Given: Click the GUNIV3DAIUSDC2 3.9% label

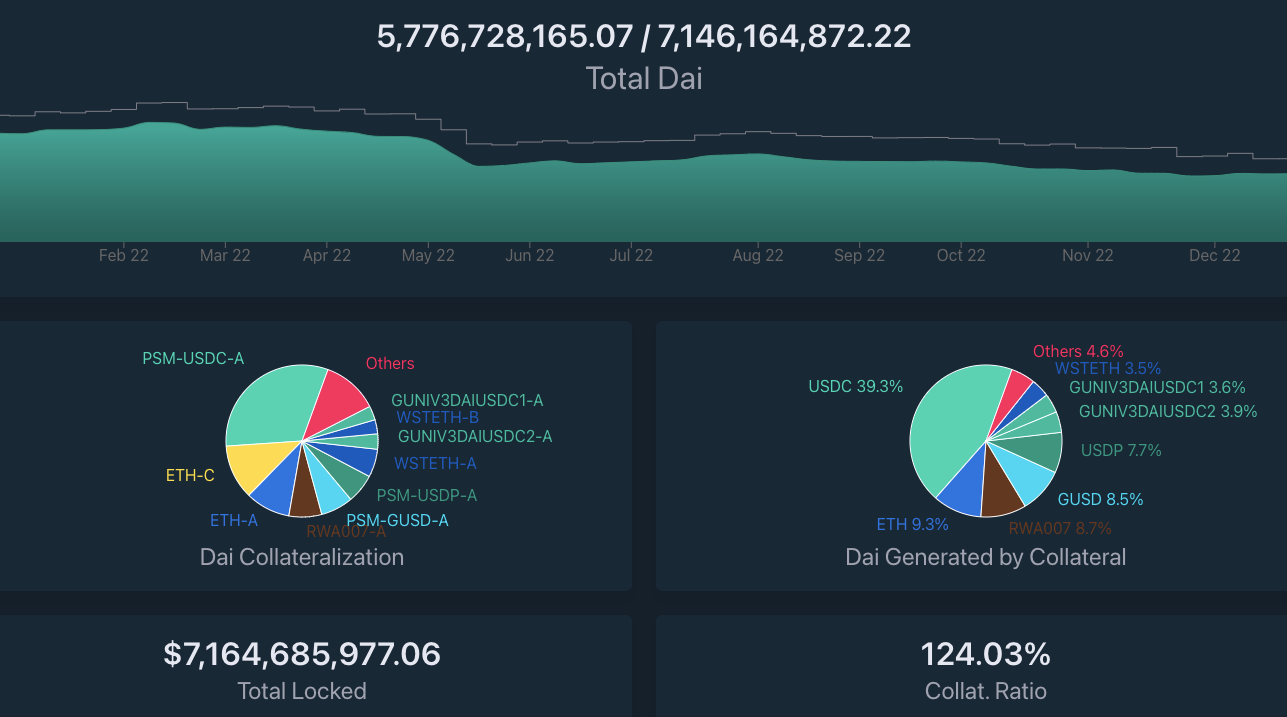Looking at the screenshot, I should click(x=1168, y=411).
